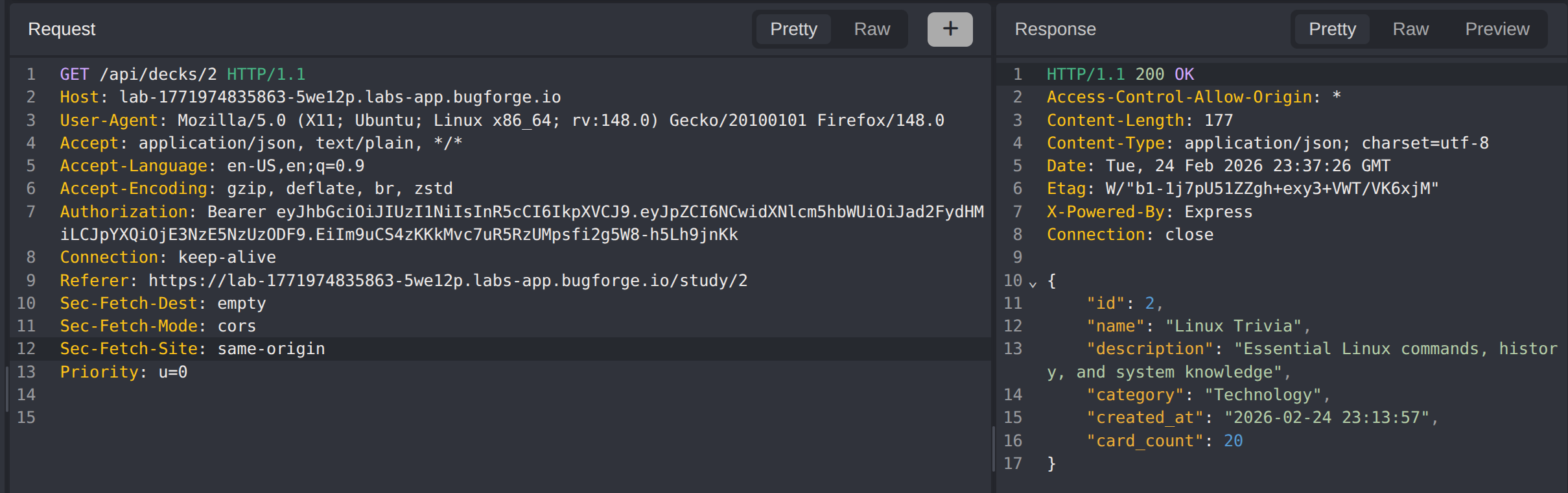The width and height of the screenshot is (1568, 493).
Task: Switch Response view to Raw tab
Action: click(1410, 29)
